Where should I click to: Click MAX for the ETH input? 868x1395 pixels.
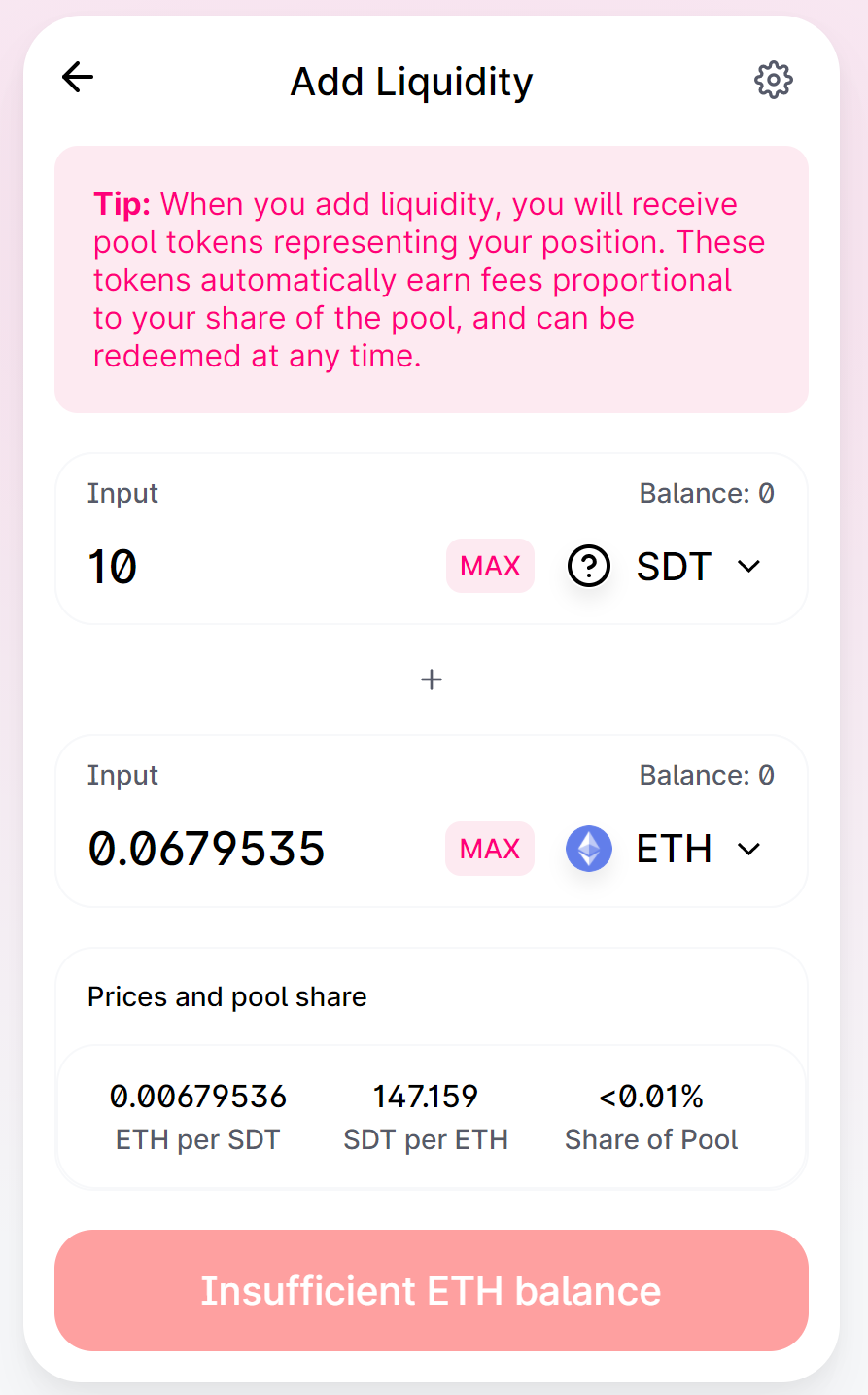pos(490,849)
